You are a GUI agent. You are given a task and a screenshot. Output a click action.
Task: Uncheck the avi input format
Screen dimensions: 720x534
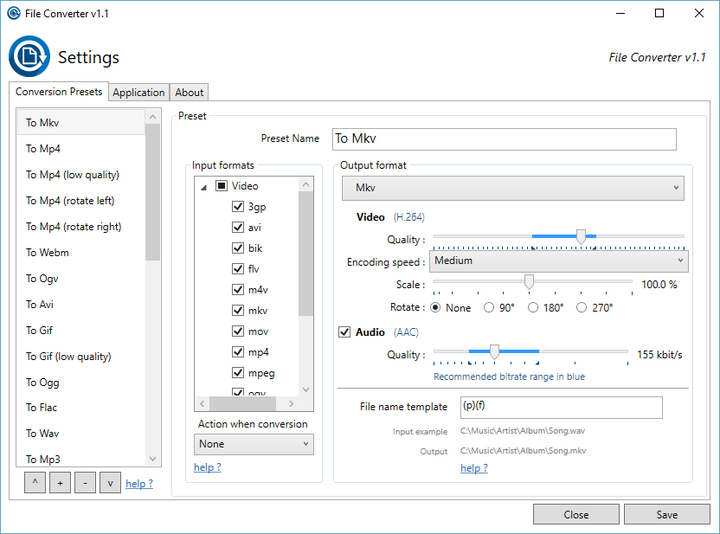coord(238,227)
